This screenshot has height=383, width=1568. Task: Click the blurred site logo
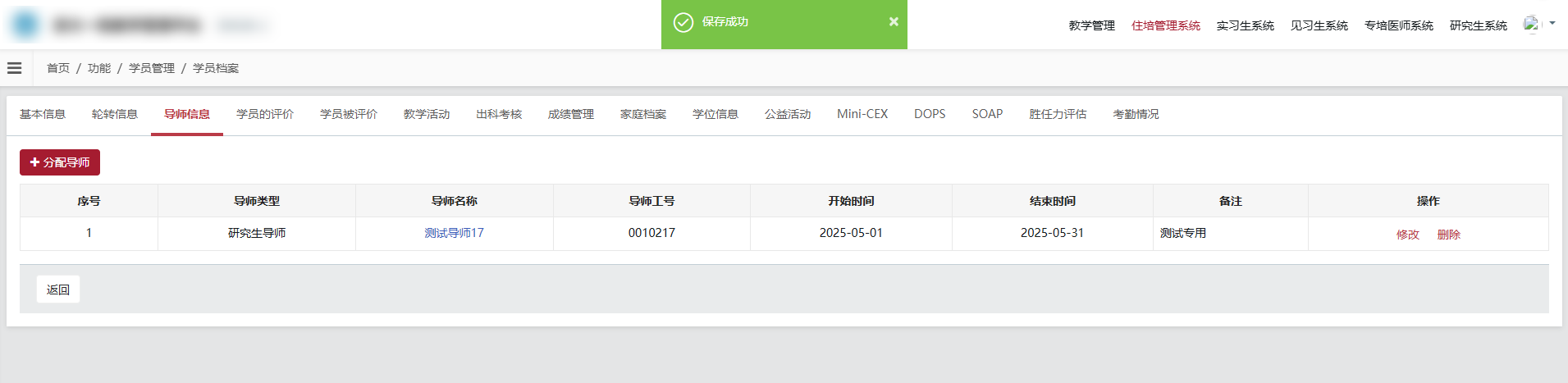point(25,25)
